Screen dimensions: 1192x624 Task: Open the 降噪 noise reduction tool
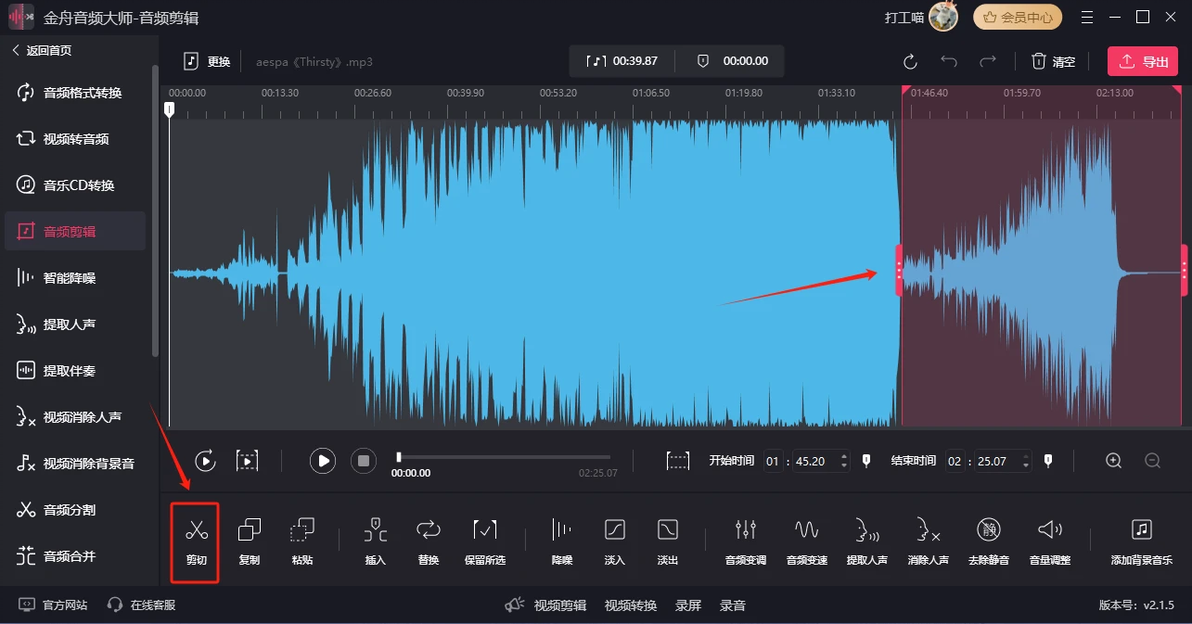(562, 540)
